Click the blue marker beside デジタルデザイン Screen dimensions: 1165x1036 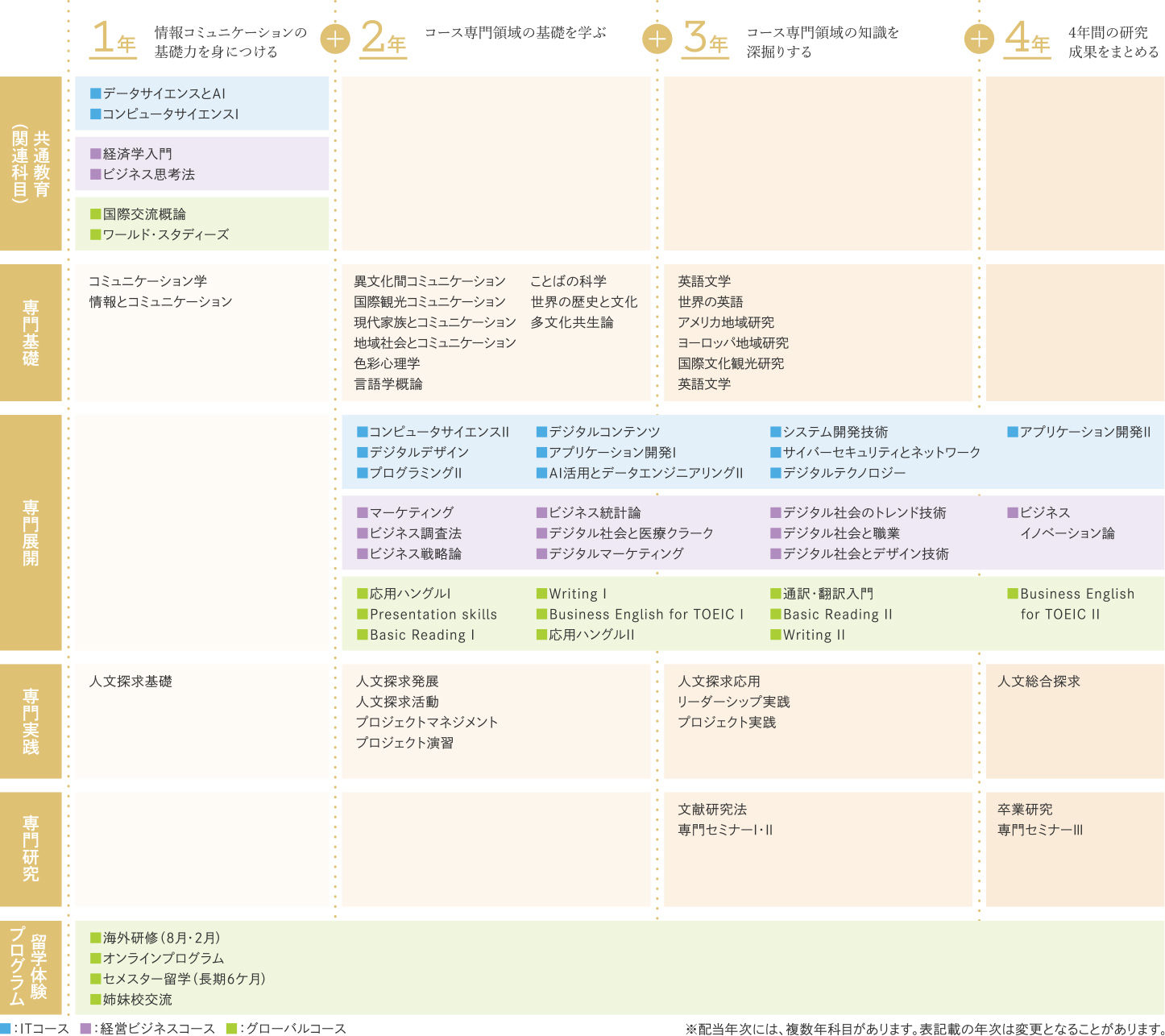[x=363, y=453]
